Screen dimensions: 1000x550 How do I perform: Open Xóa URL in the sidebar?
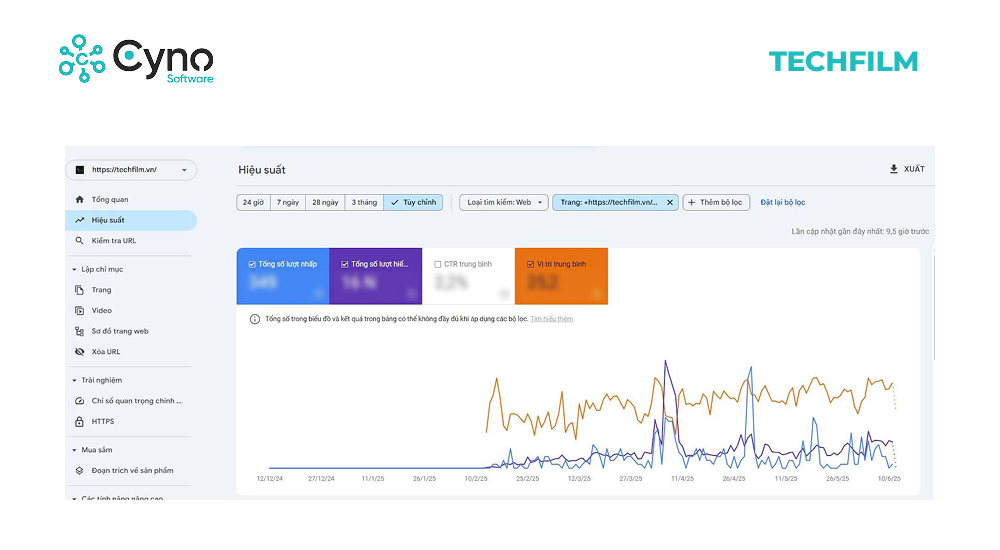point(131,352)
